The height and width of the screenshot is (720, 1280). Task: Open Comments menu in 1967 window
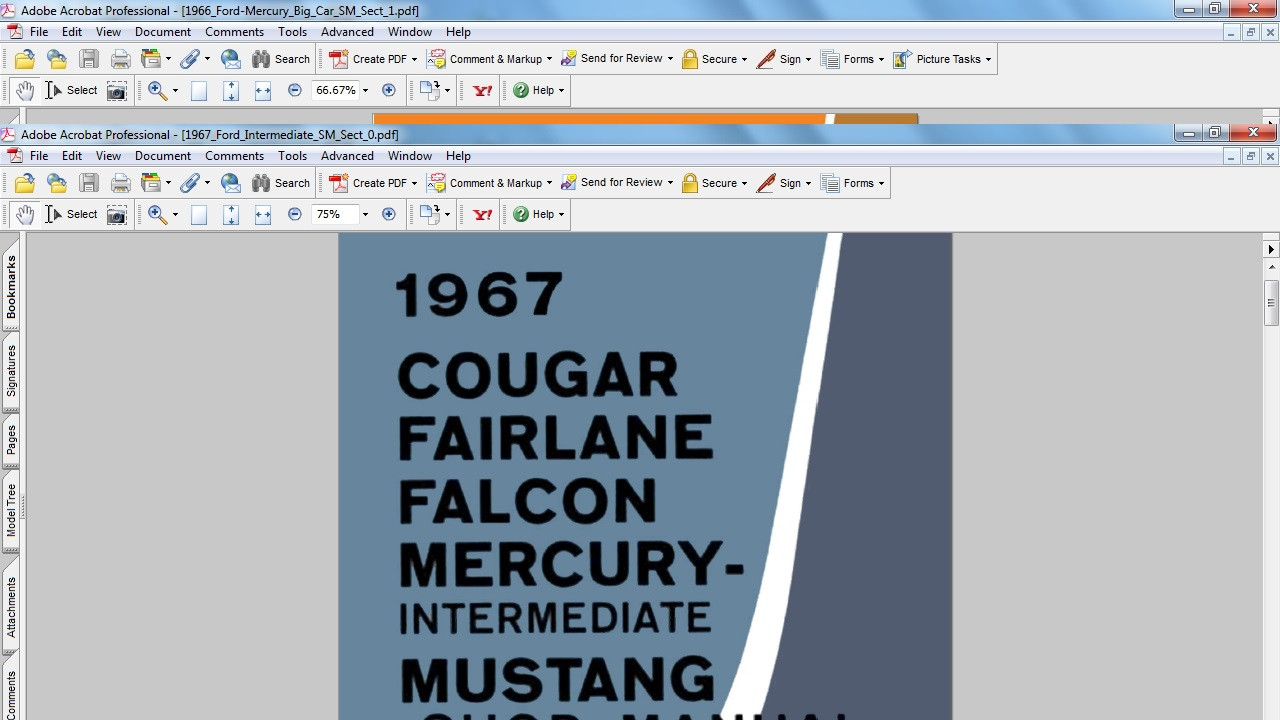tap(234, 156)
